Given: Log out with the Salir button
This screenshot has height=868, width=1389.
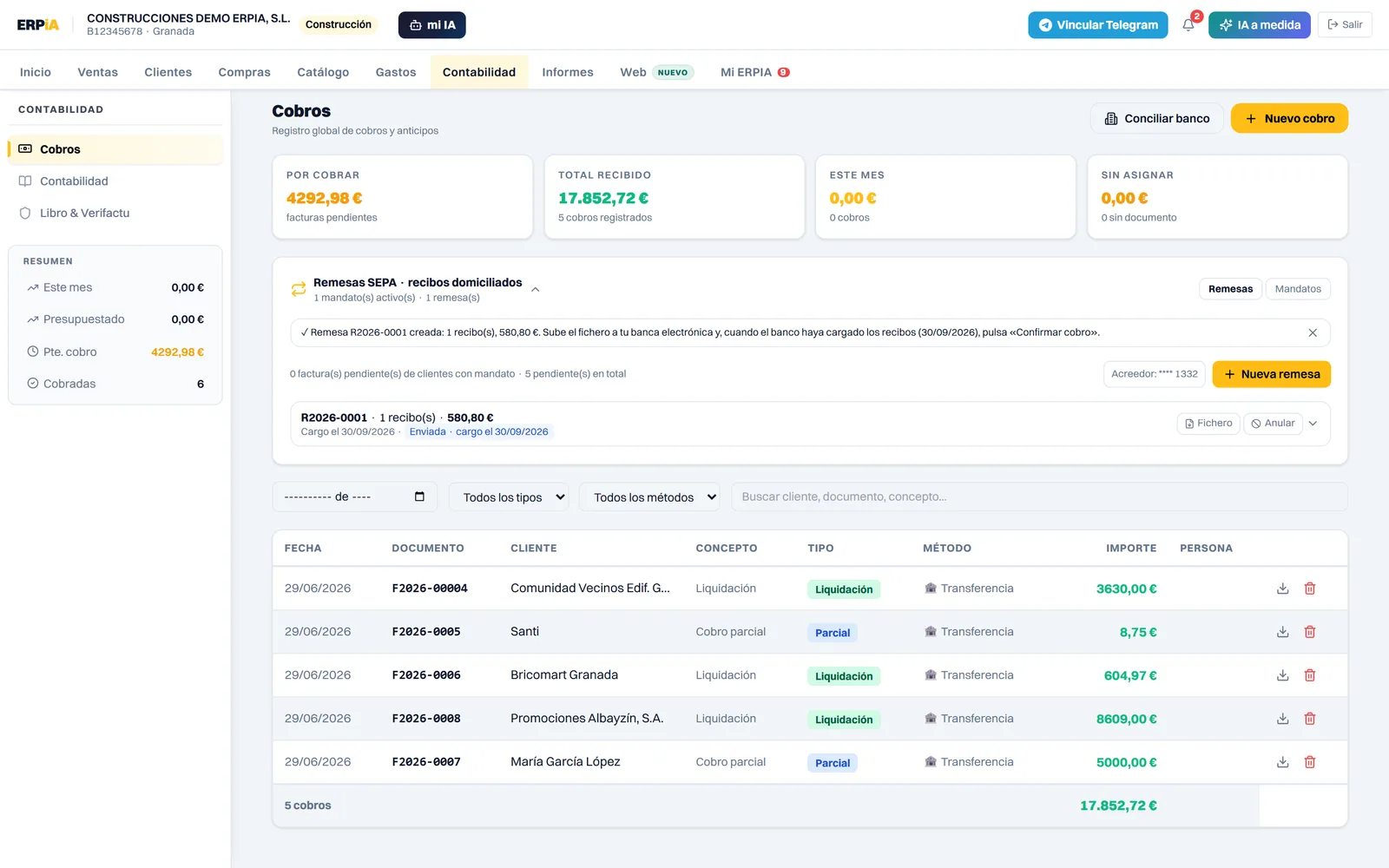Looking at the screenshot, I should click(1345, 25).
